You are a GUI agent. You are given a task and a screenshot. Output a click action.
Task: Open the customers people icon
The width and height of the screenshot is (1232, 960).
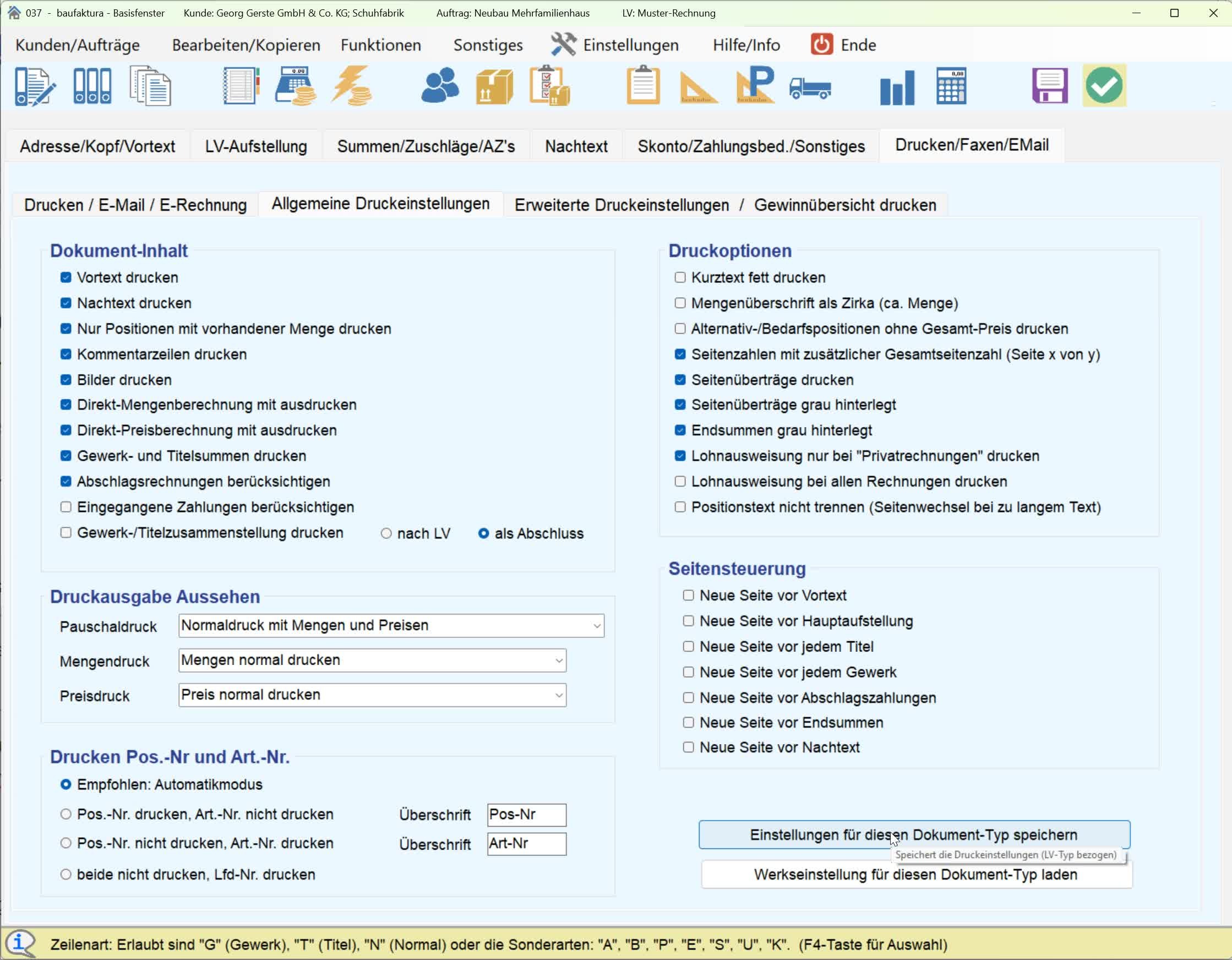click(439, 86)
